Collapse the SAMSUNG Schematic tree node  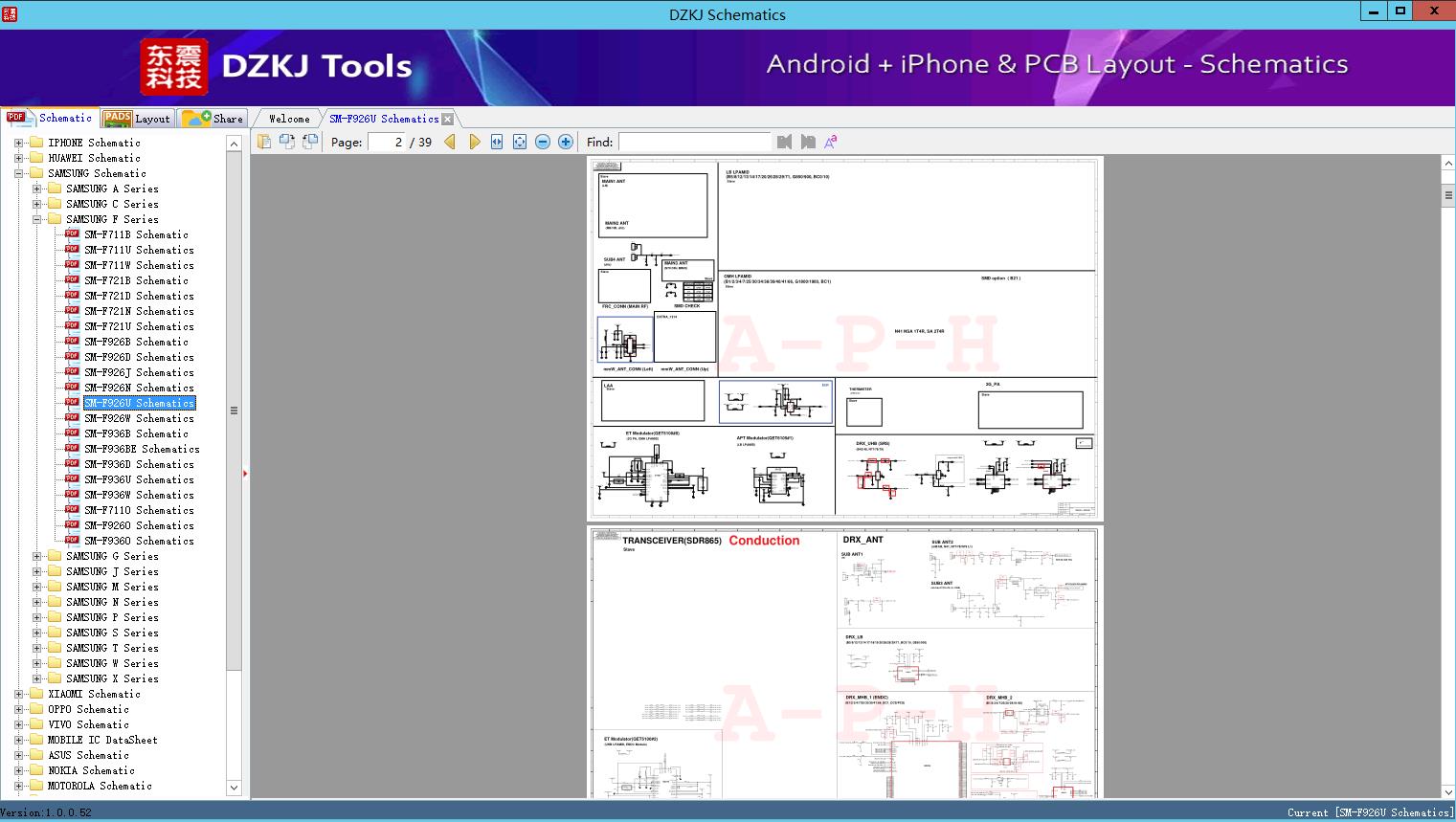click(18, 173)
